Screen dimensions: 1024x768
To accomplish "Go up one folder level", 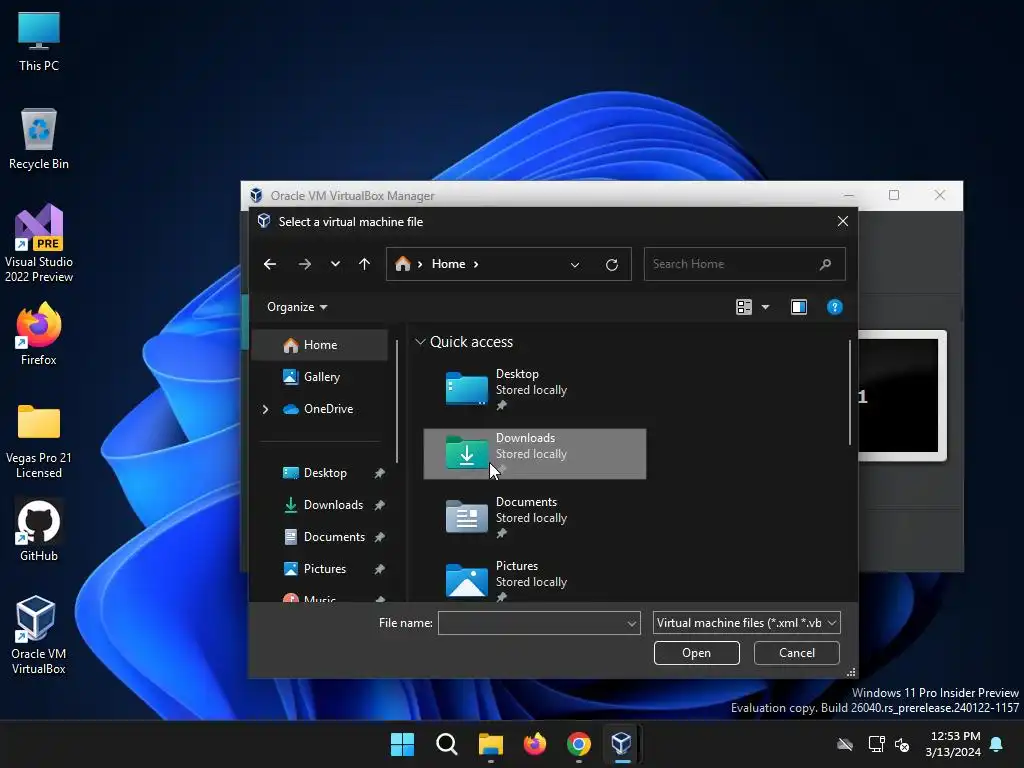I will [364, 264].
